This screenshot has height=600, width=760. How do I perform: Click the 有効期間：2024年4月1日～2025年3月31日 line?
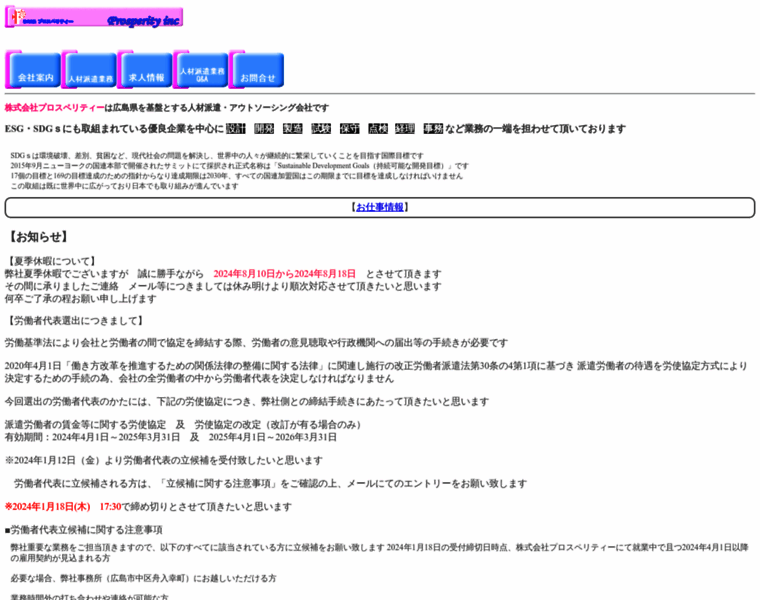[171, 437]
